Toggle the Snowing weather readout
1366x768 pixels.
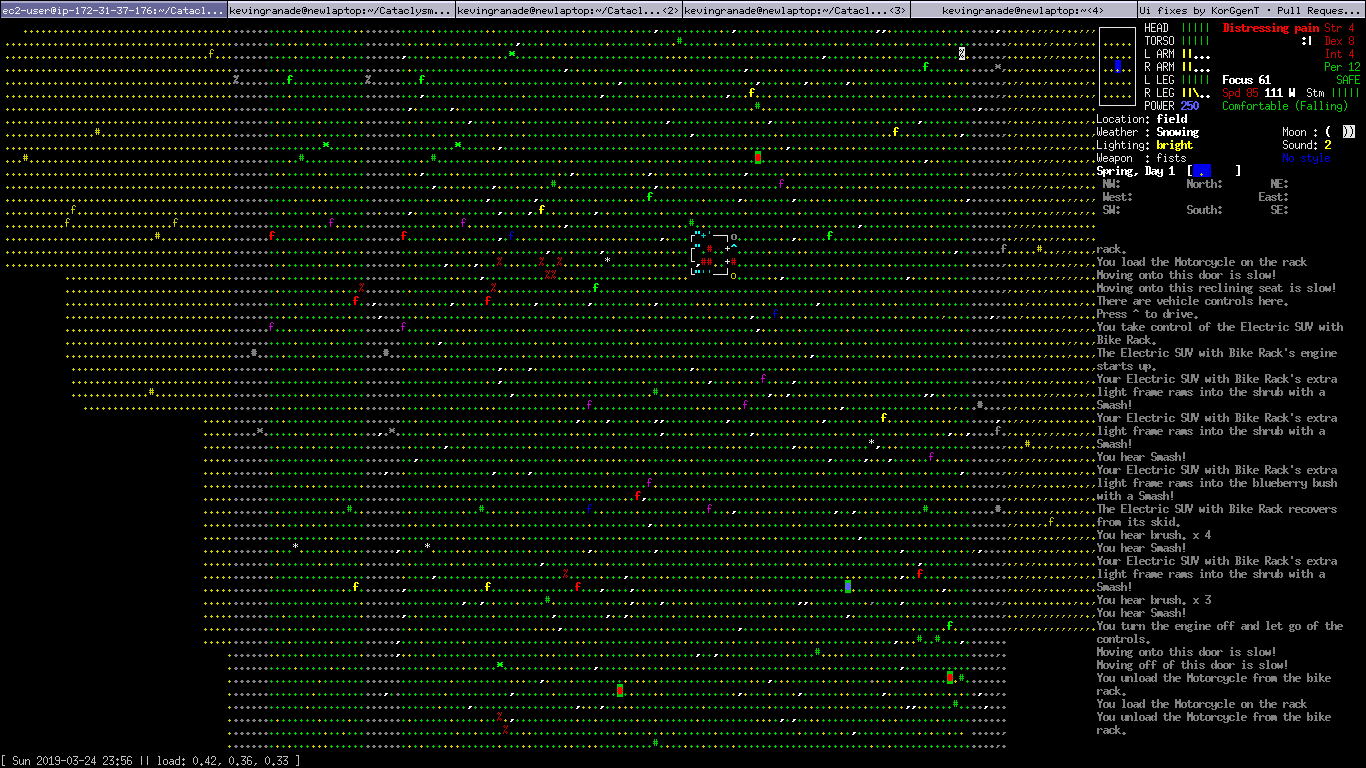[1177, 131]
